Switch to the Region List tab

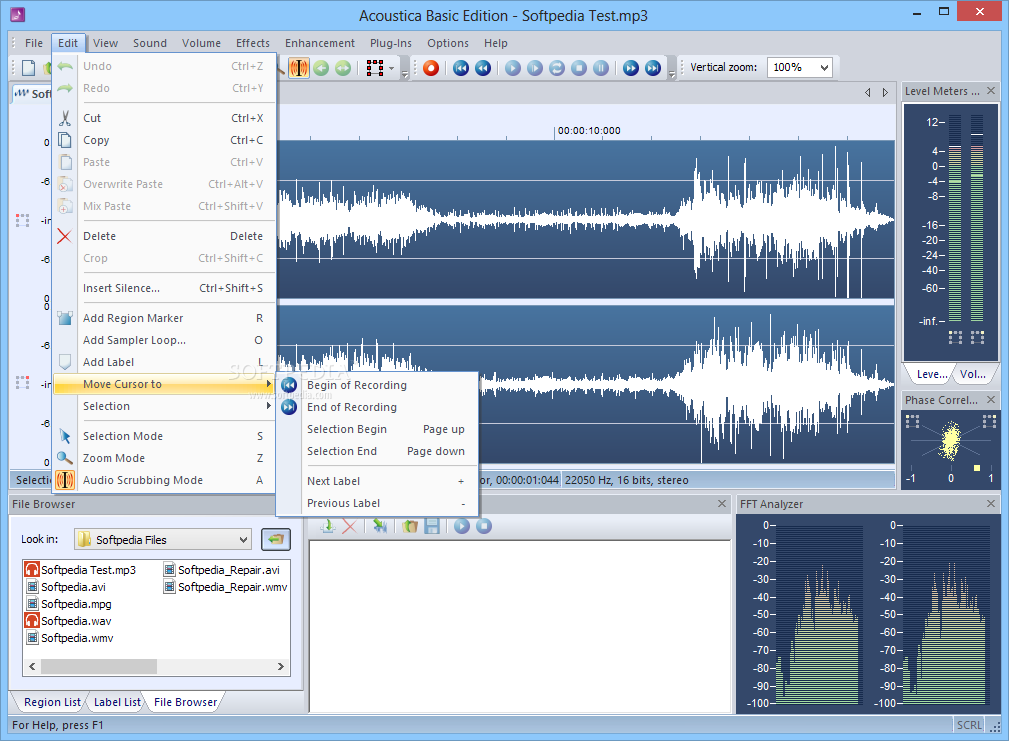pyautogui.click(x=51, y=702)
